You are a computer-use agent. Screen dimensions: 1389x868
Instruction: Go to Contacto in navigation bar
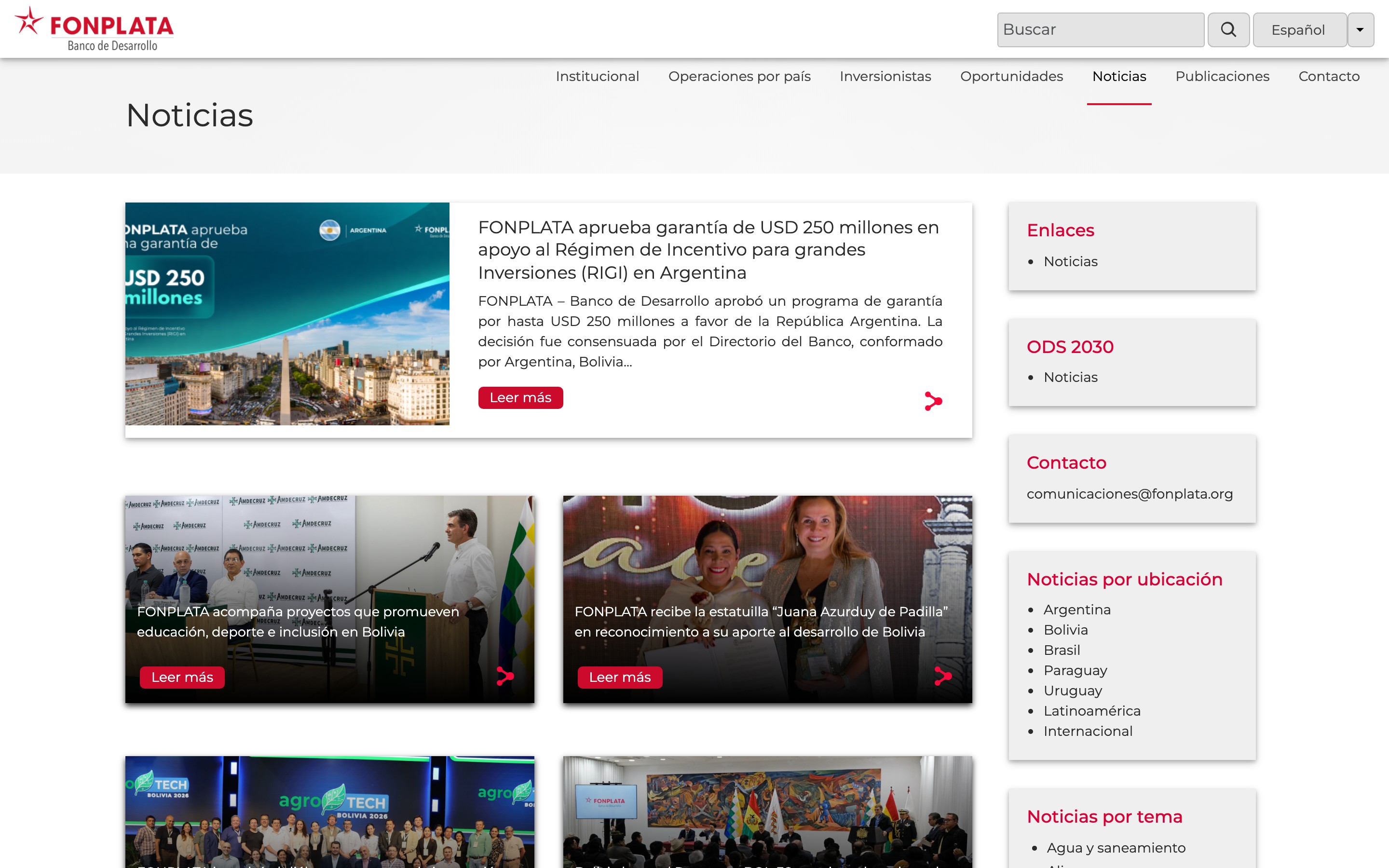[1329, 76]
